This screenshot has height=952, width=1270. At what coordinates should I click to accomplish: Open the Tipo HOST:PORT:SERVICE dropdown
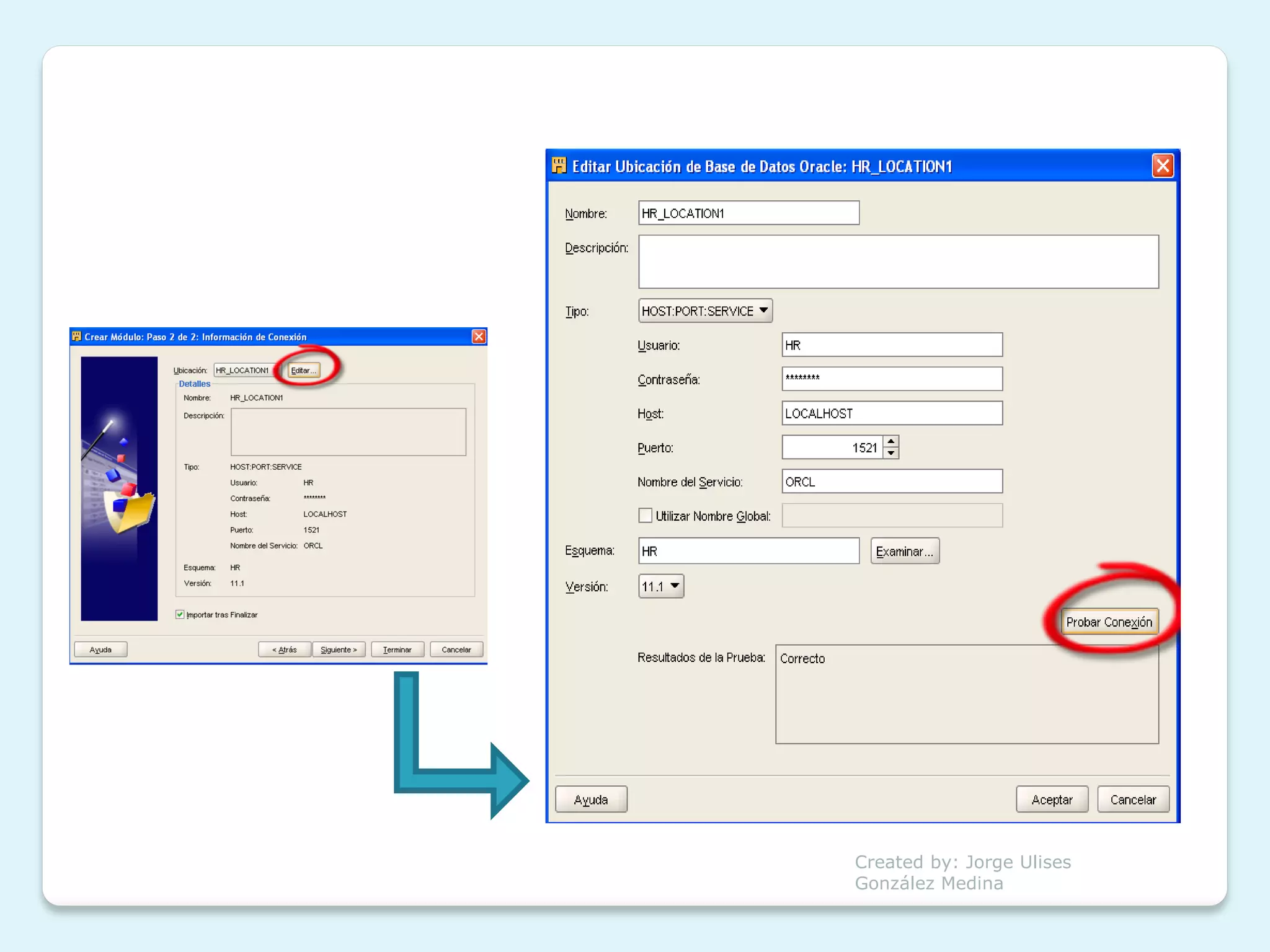click(705, 311)
